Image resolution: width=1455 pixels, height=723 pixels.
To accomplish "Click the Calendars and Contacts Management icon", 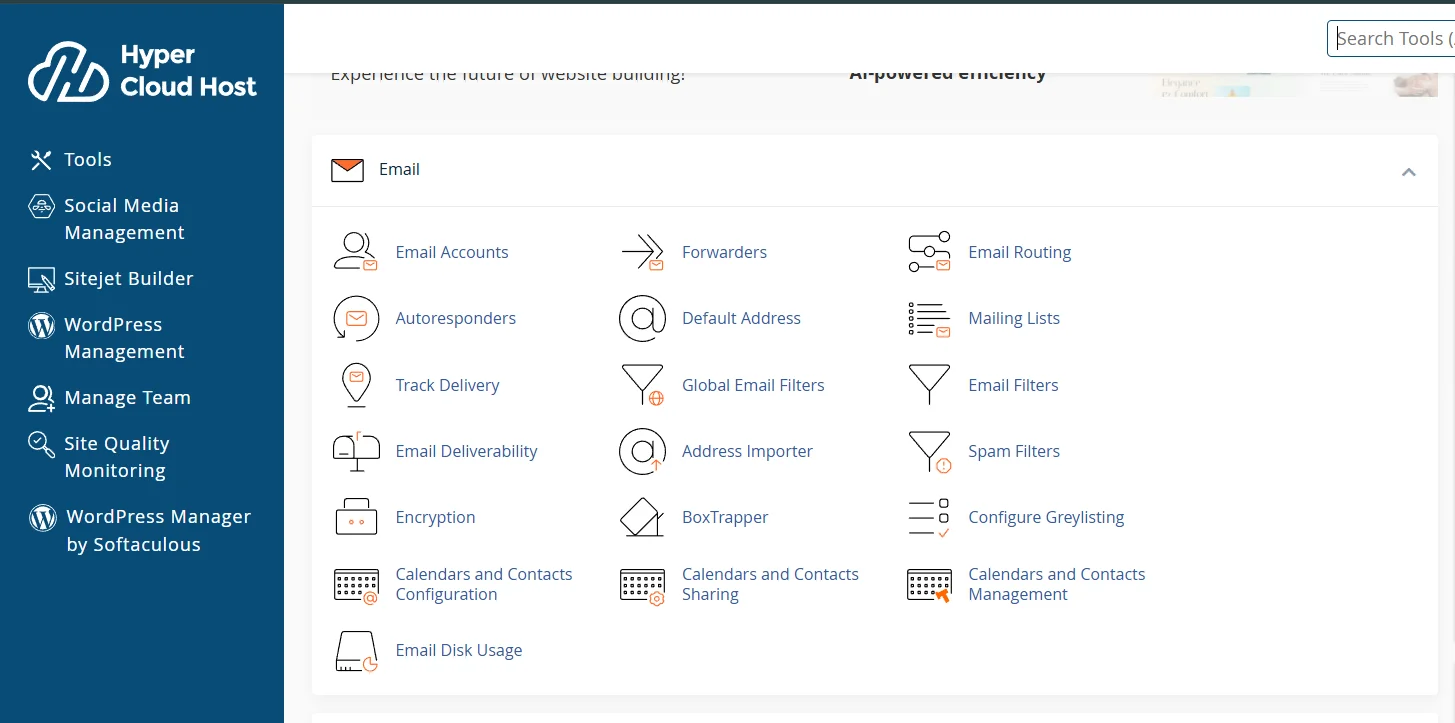I will 929,585.
